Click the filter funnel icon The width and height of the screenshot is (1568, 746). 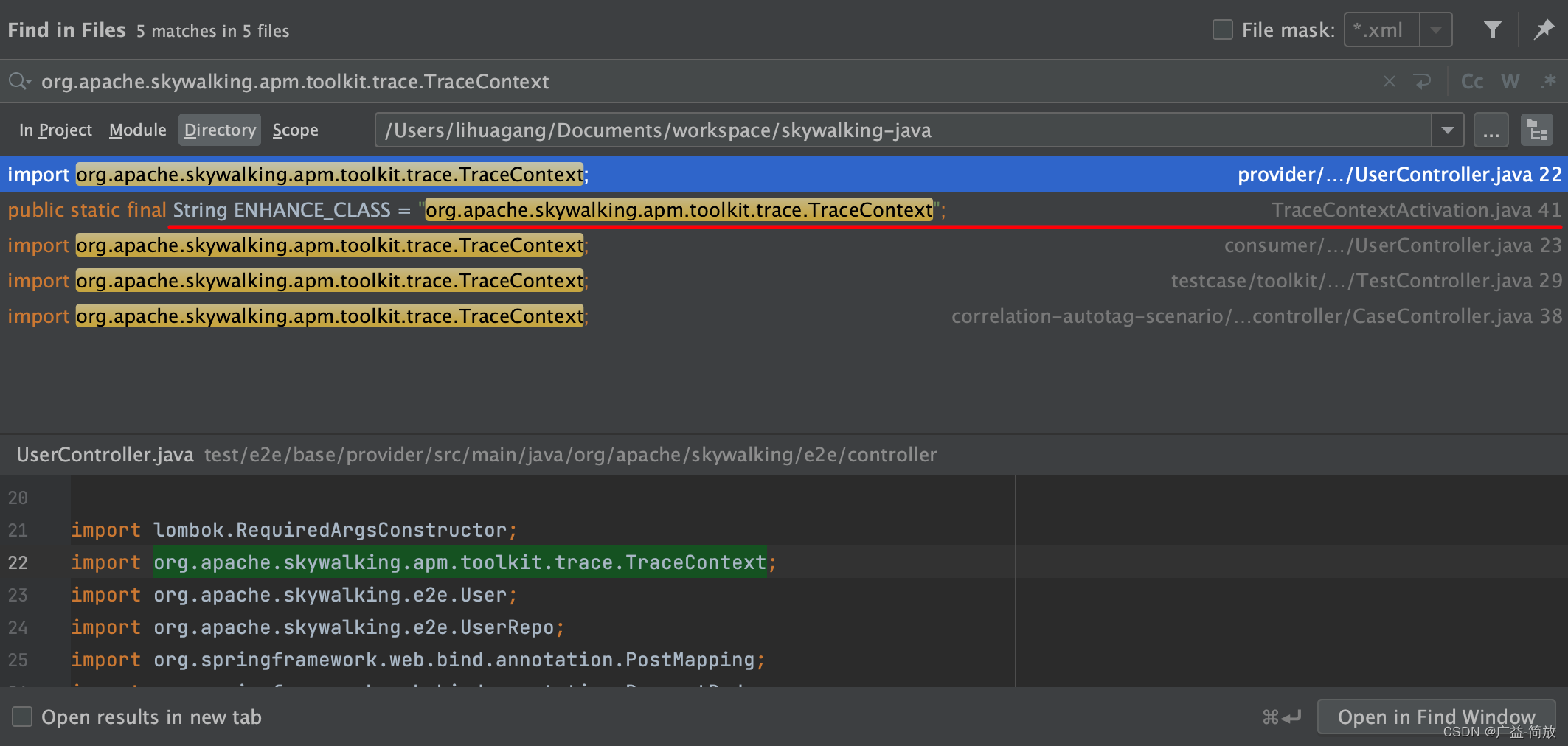(x=1492, y=30)
